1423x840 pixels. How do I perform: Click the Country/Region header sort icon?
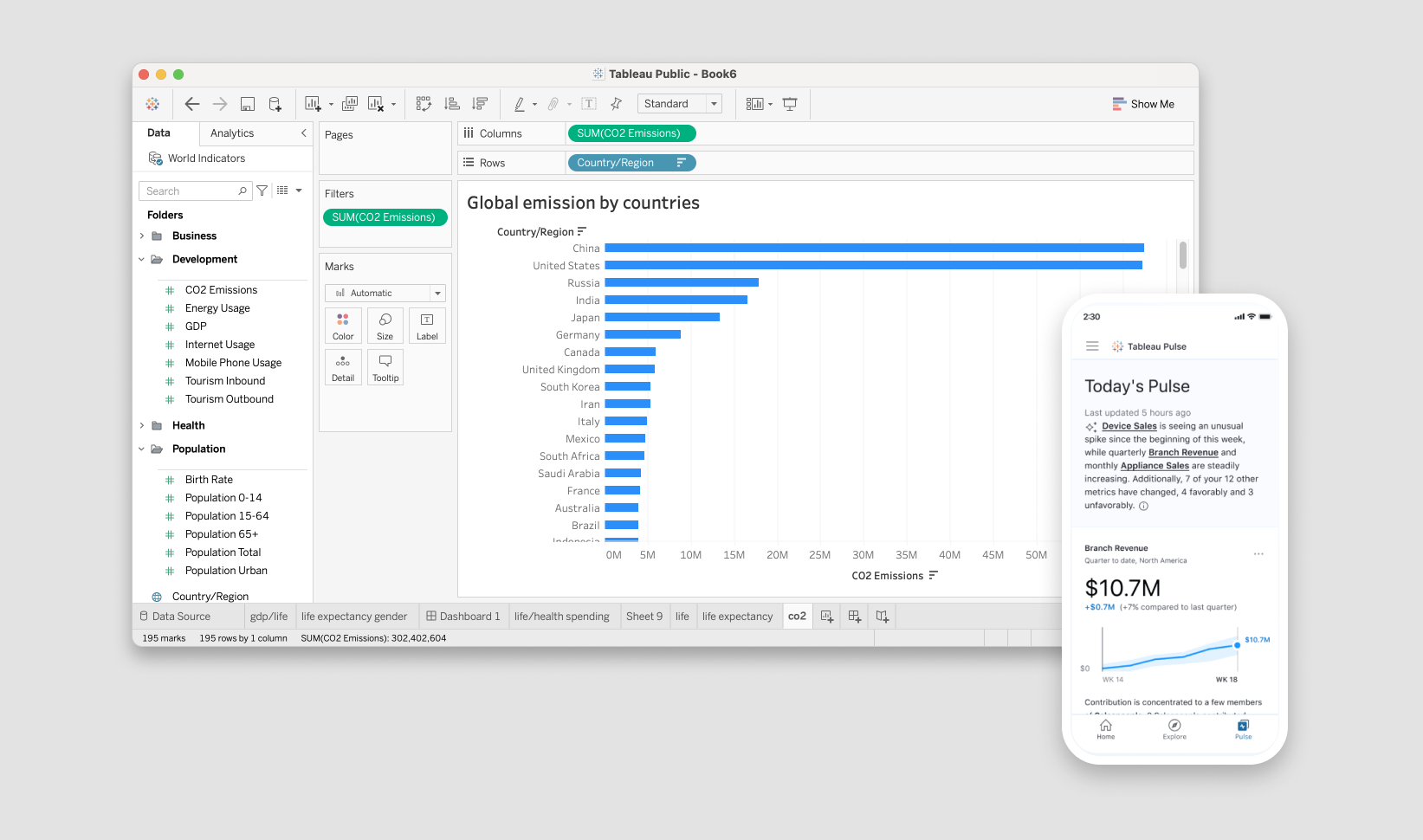(582, 231)
